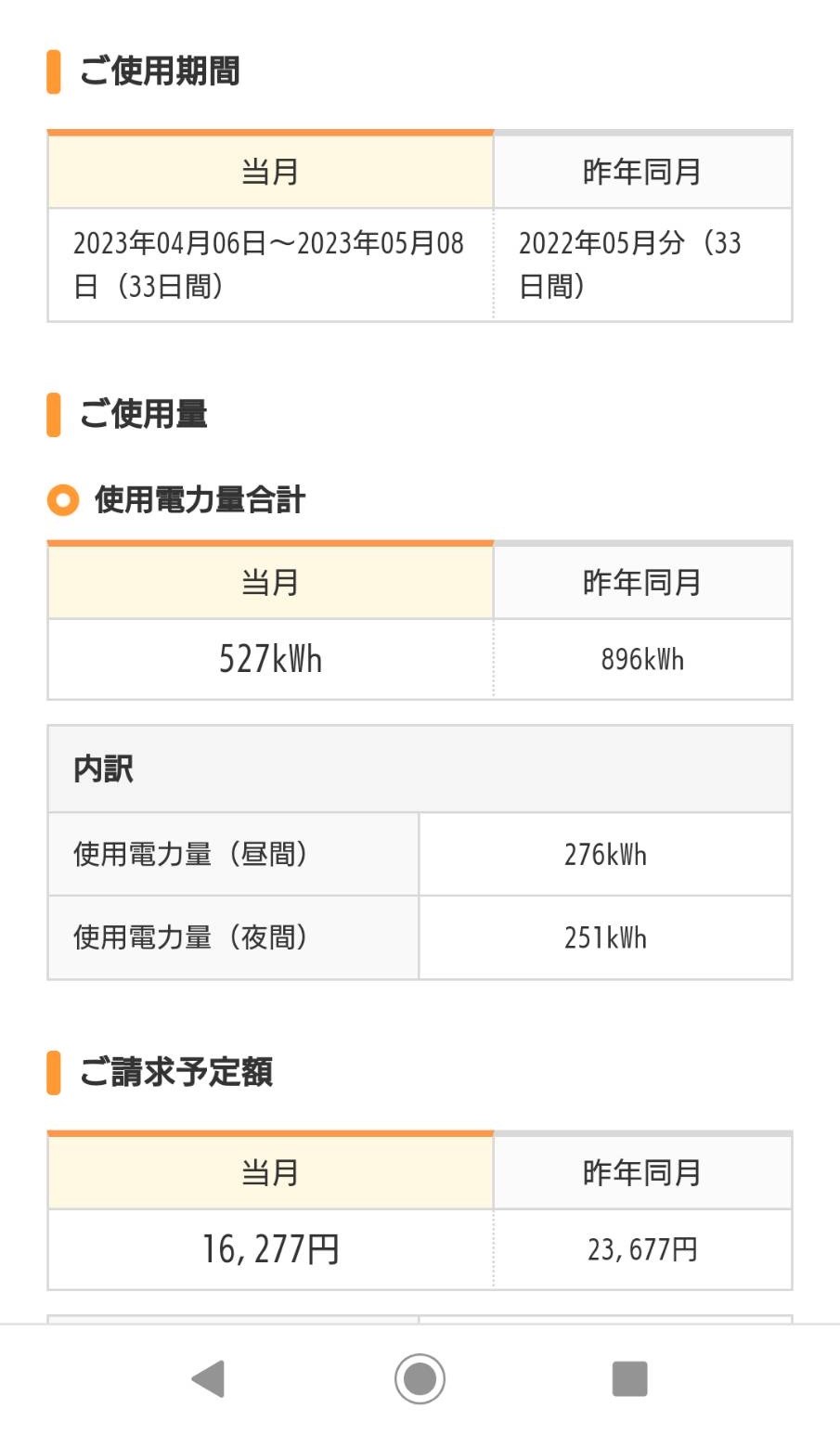The height and width of the screenshot is (1434, 840).
Task: Select 当月 header in usage period table
Action: (270, 172)
